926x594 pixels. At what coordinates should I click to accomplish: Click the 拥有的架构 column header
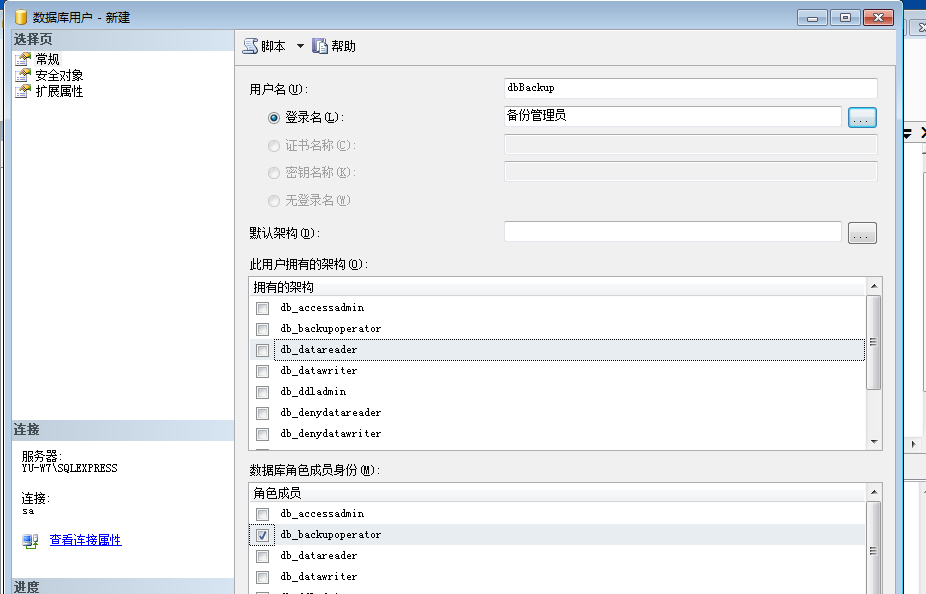coord(557,287)
